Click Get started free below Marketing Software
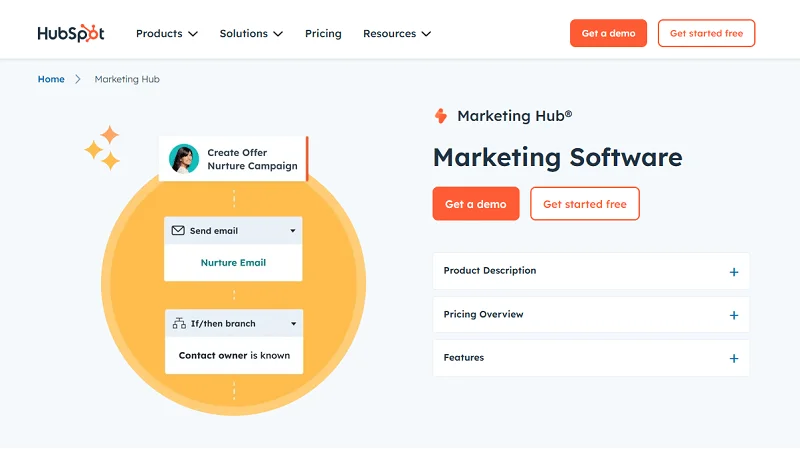This screenshot has width=800, height=449. [x=585, y=204]
